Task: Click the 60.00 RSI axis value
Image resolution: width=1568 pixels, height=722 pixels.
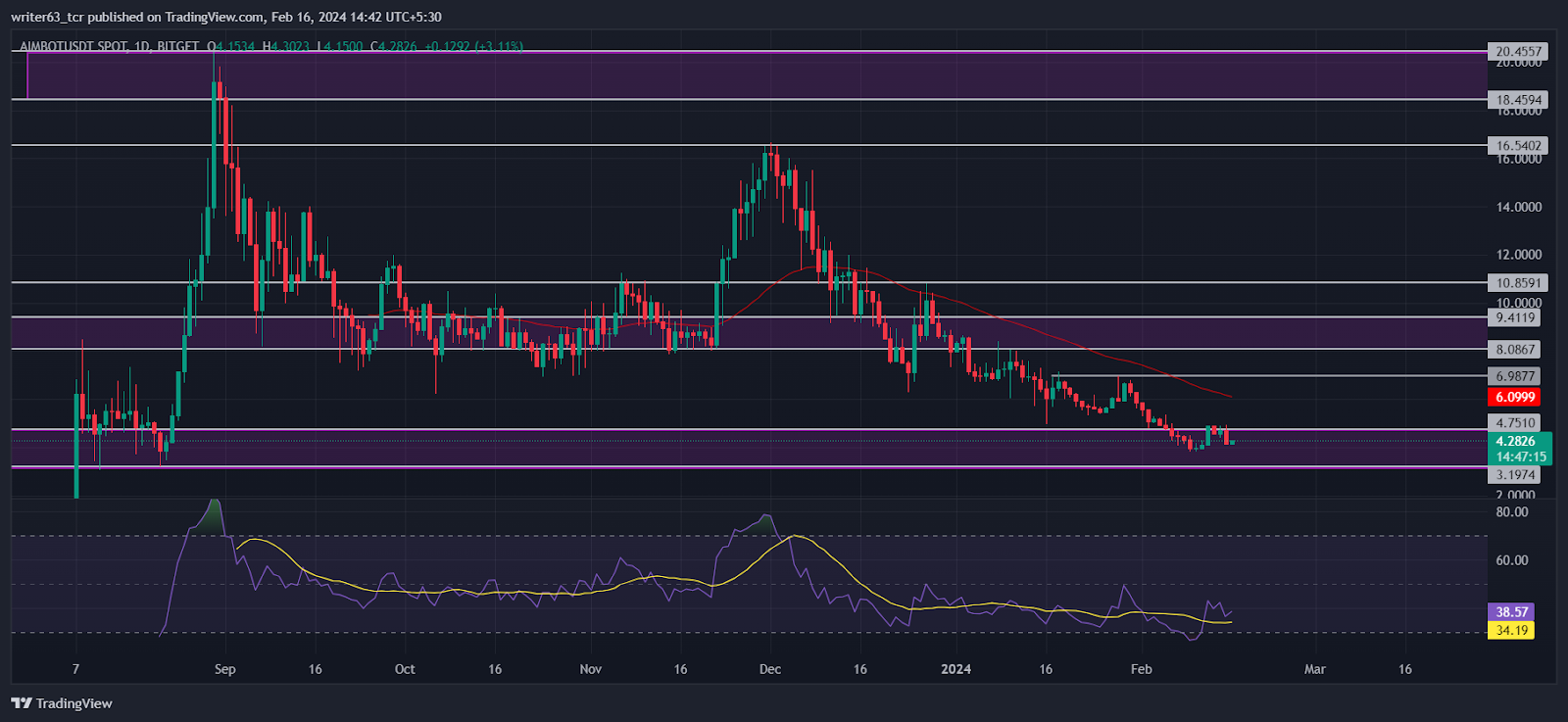Action: (x=1512, y=560)
